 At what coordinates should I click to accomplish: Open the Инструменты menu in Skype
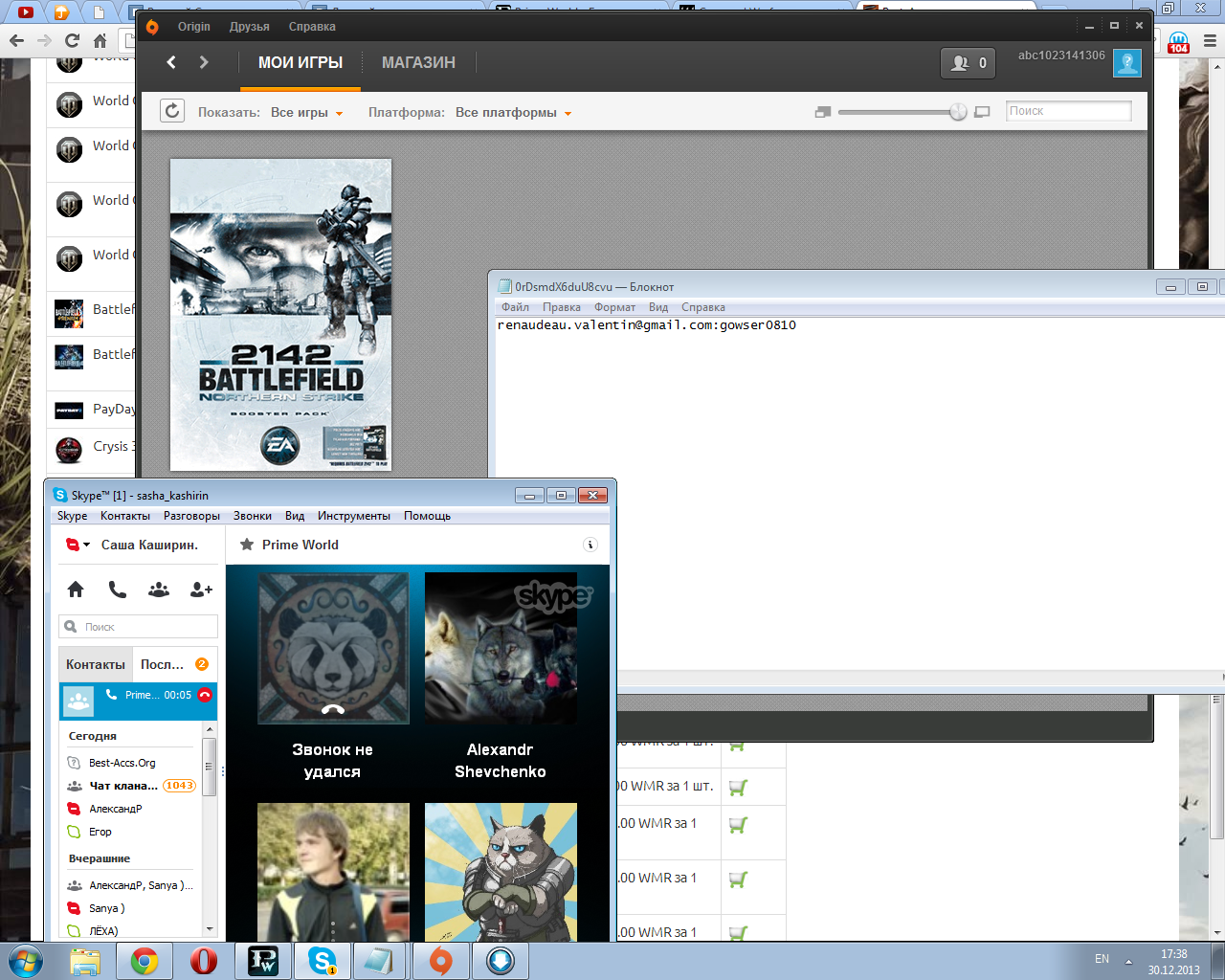[x=354, y=516]
